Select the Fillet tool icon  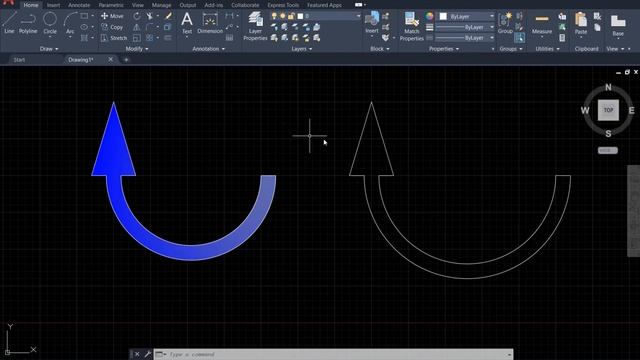149,27
